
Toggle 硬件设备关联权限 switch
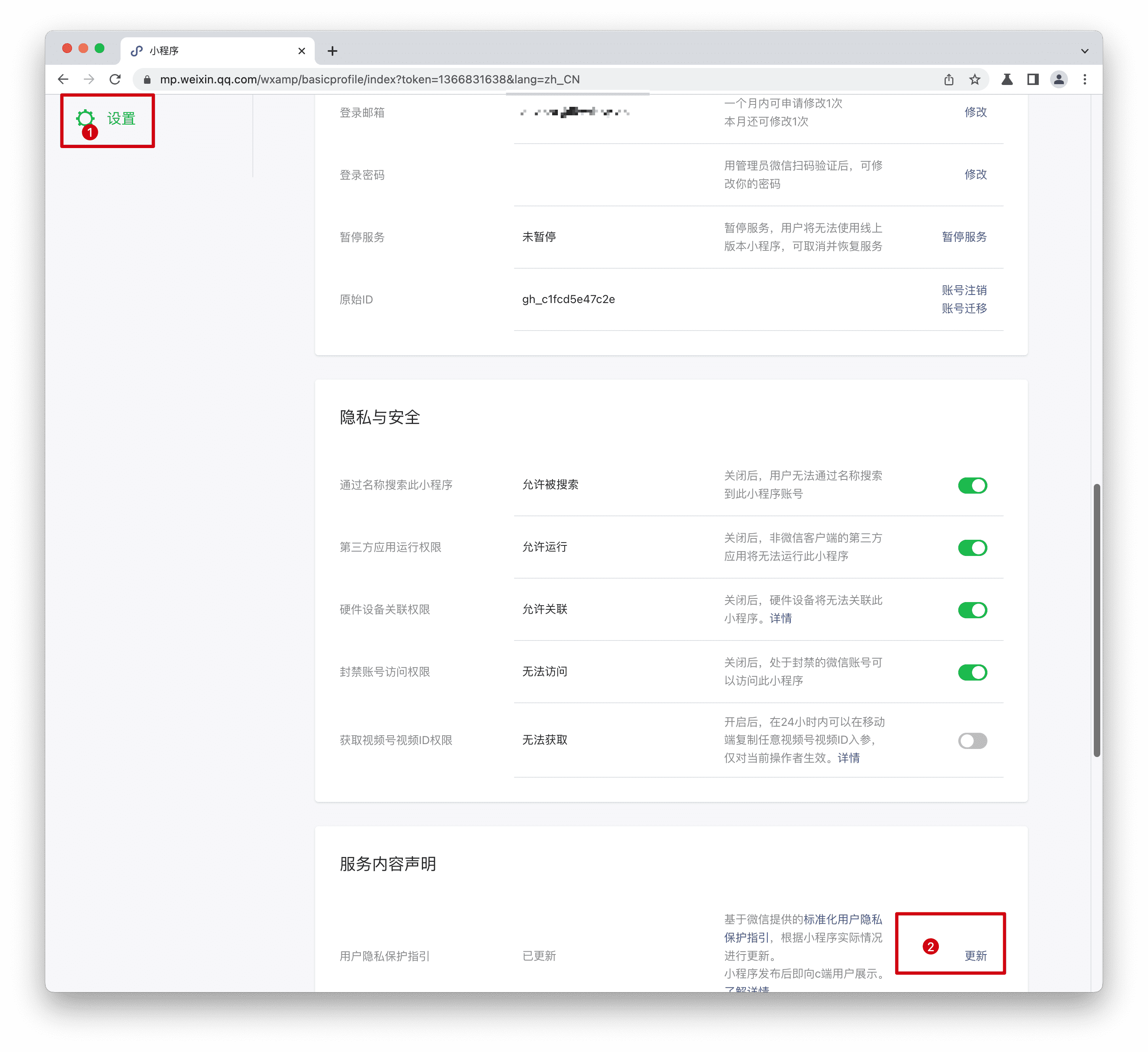pos(972,610)
